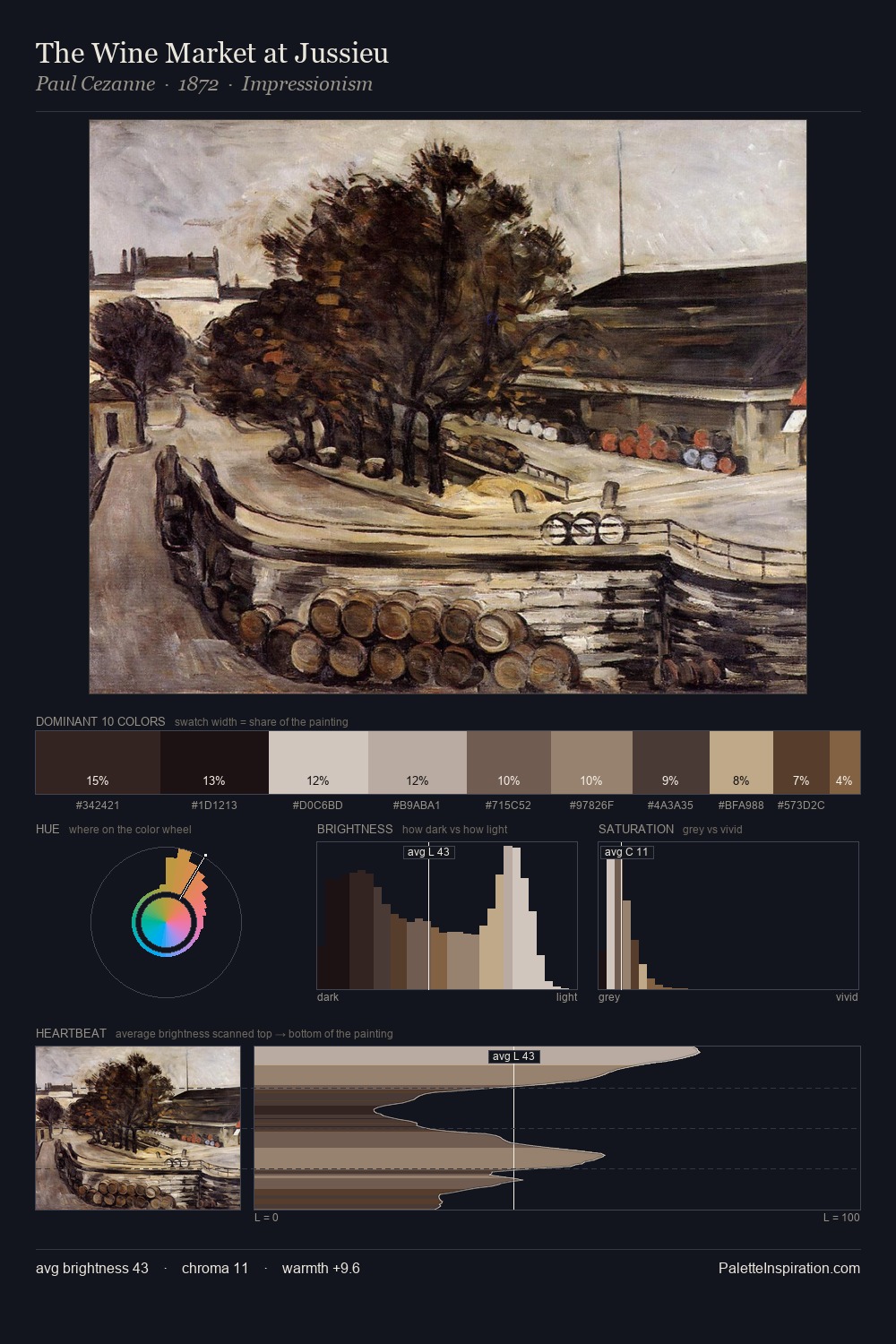Click 'grey vs vivid' caption
This screenshot has width=896, height=1344.
712,830
